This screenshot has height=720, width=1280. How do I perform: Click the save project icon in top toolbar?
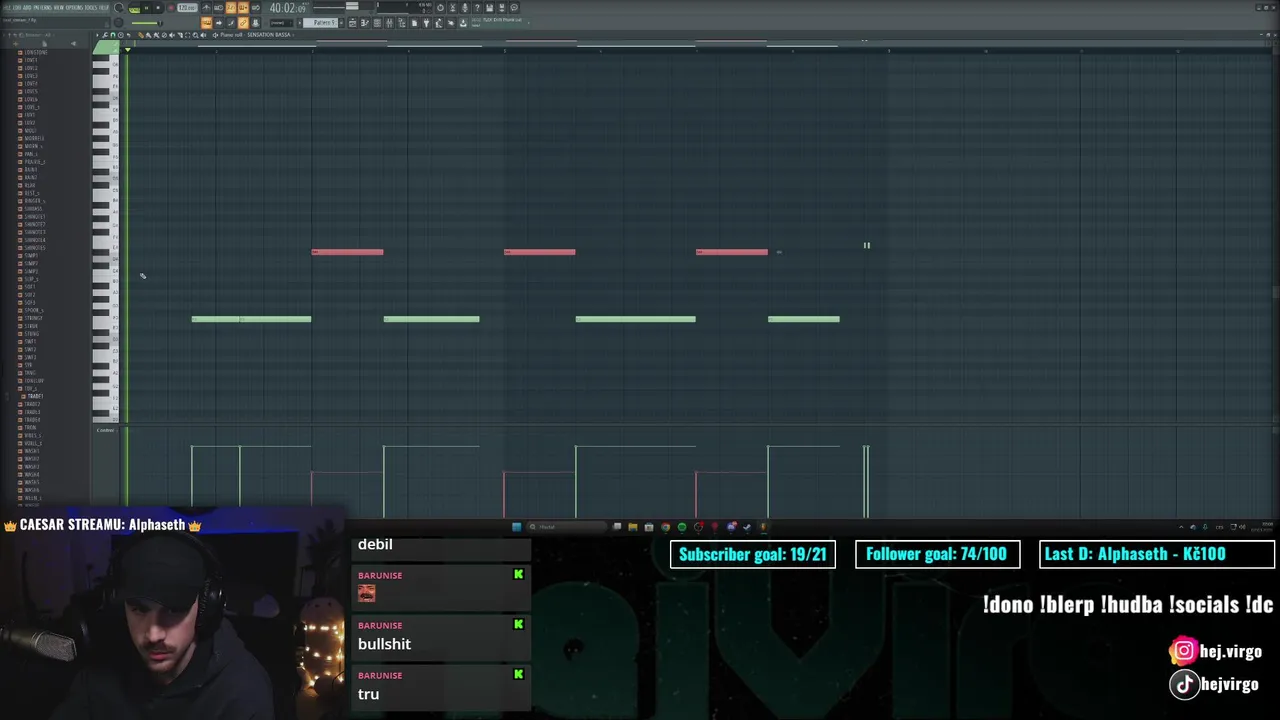click(x=489, y=8)
